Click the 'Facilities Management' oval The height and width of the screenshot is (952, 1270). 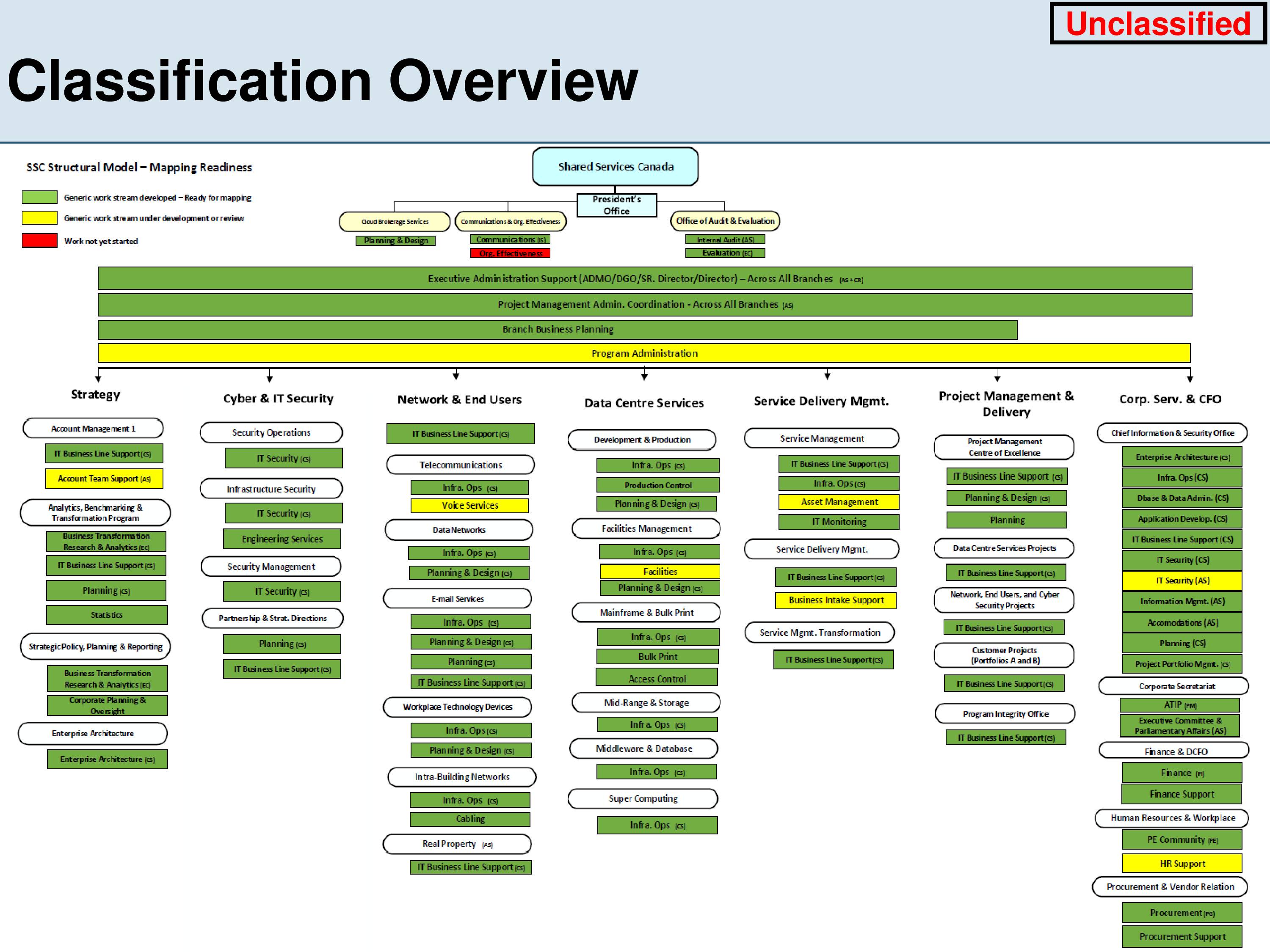646,528
